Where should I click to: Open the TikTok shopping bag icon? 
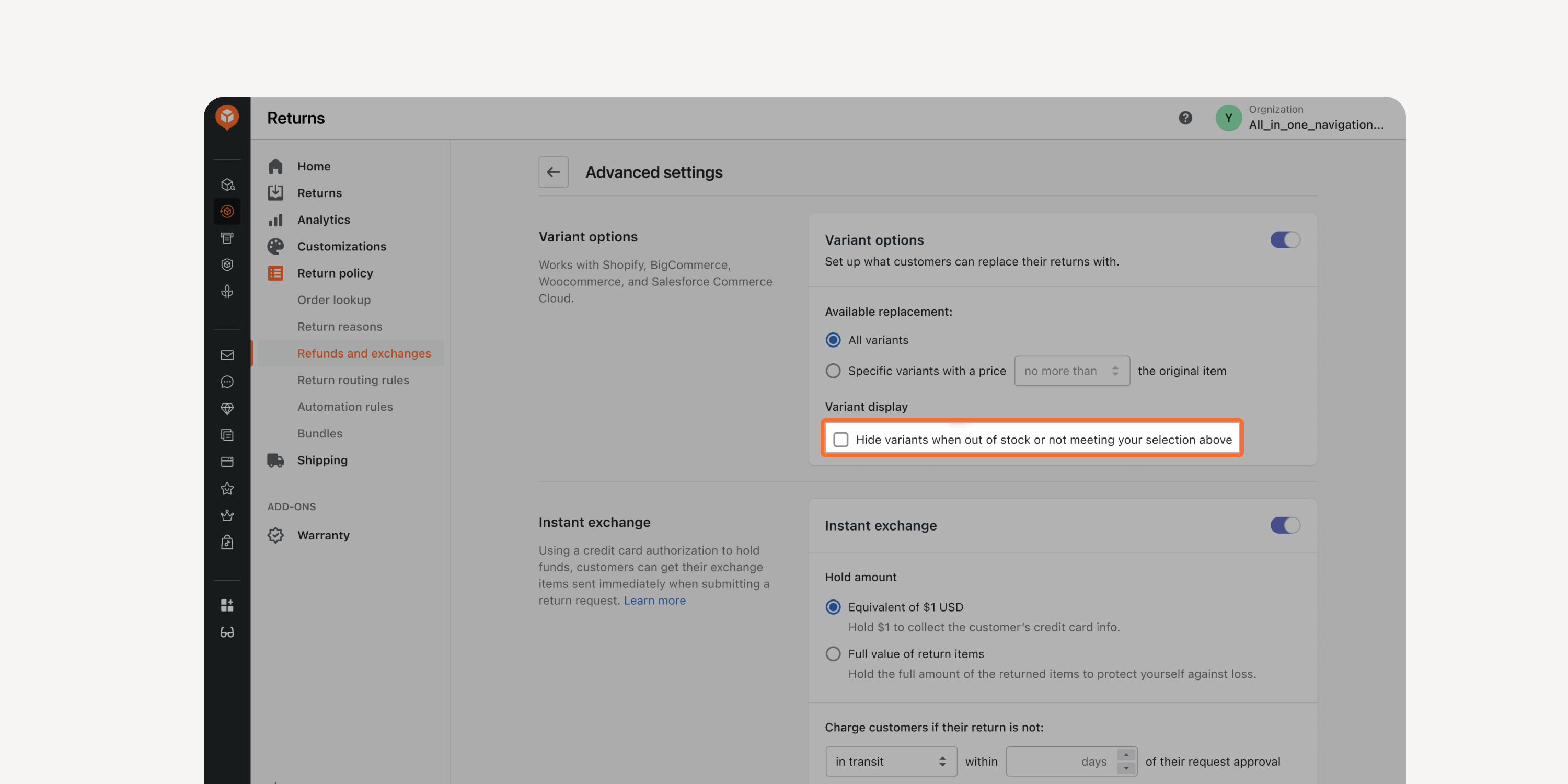[227, 543]
